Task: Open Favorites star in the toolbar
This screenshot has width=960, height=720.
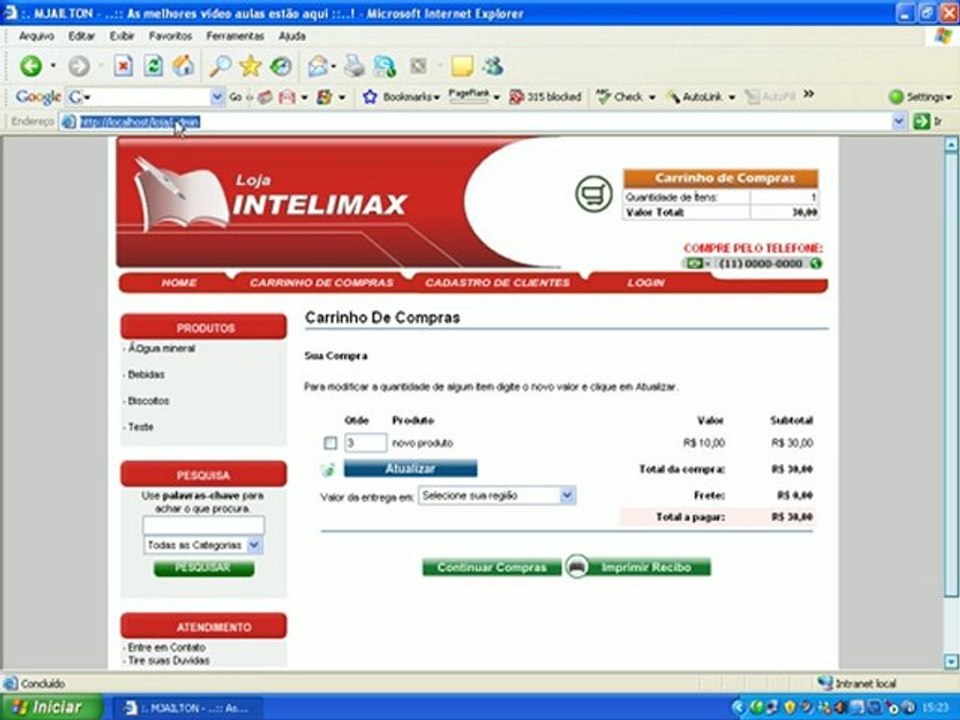Action: [x=250, y=66]
